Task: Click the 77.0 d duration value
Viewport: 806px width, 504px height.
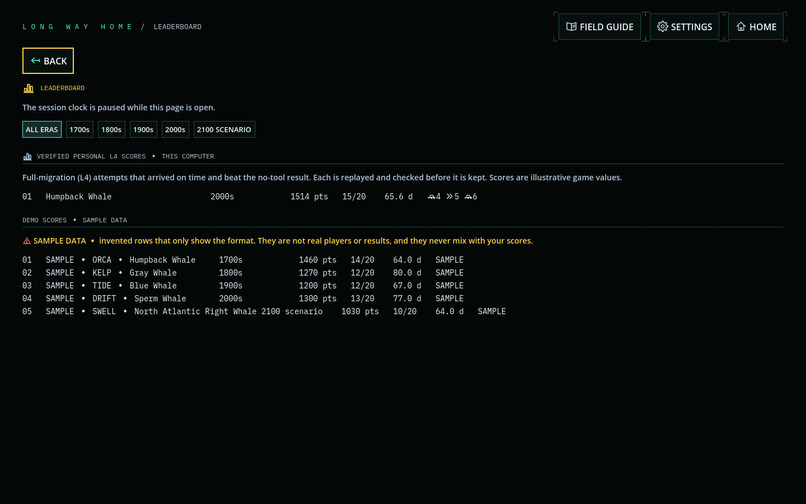Action: click(407, 298)
